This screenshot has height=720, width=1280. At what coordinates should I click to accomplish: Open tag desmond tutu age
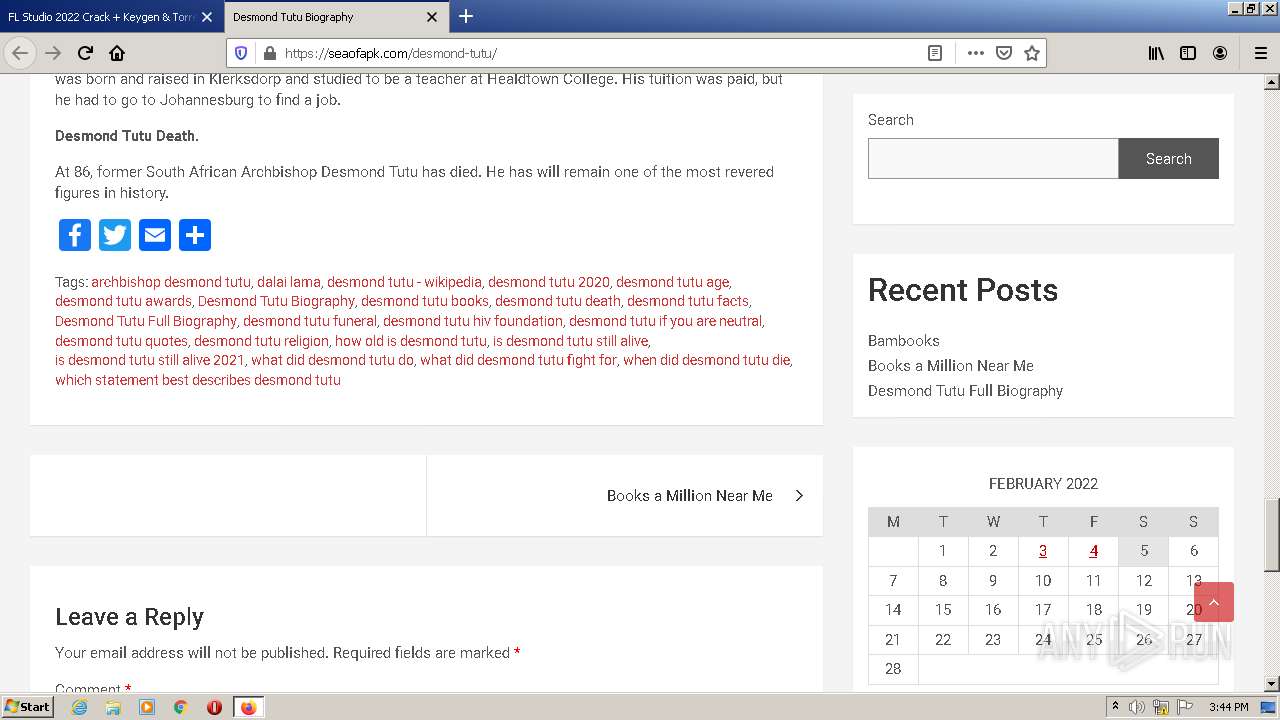pos(672,282)
